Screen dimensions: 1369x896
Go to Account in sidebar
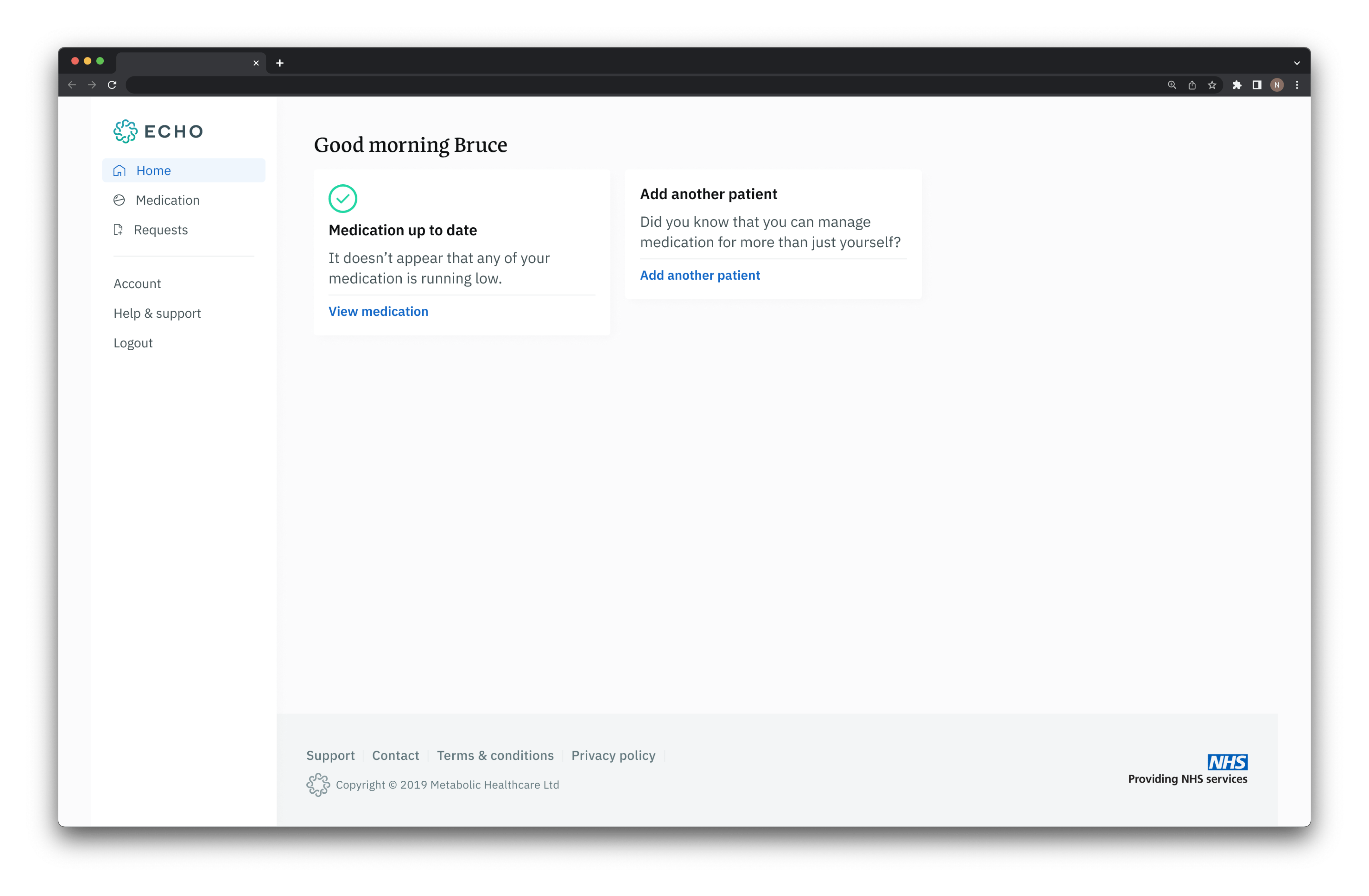[137, 283]
